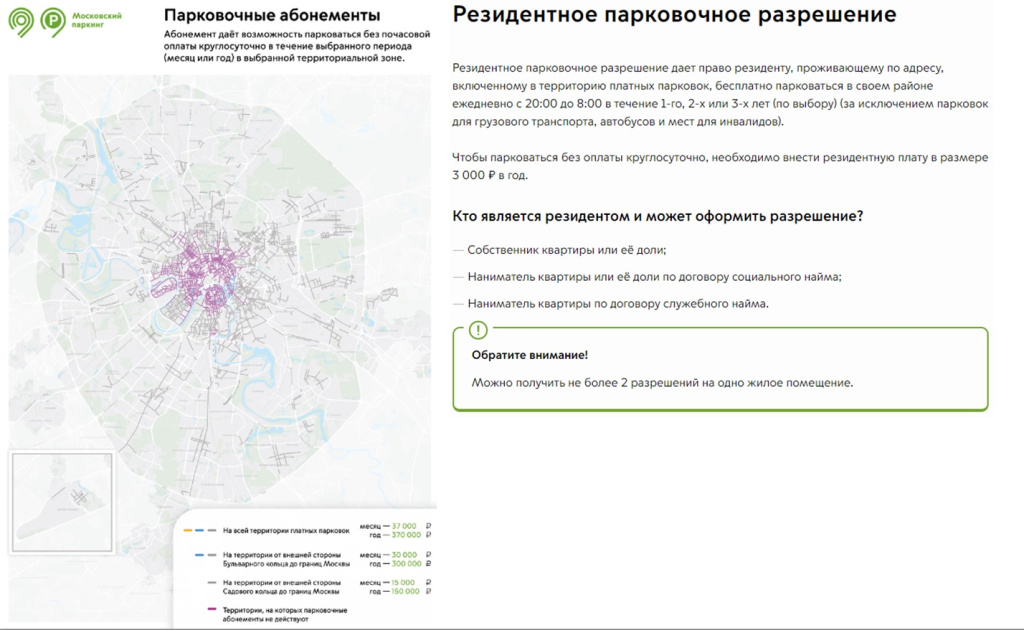Click the service-lease item Наниматель квартиры по договору служебного найма

618,304
